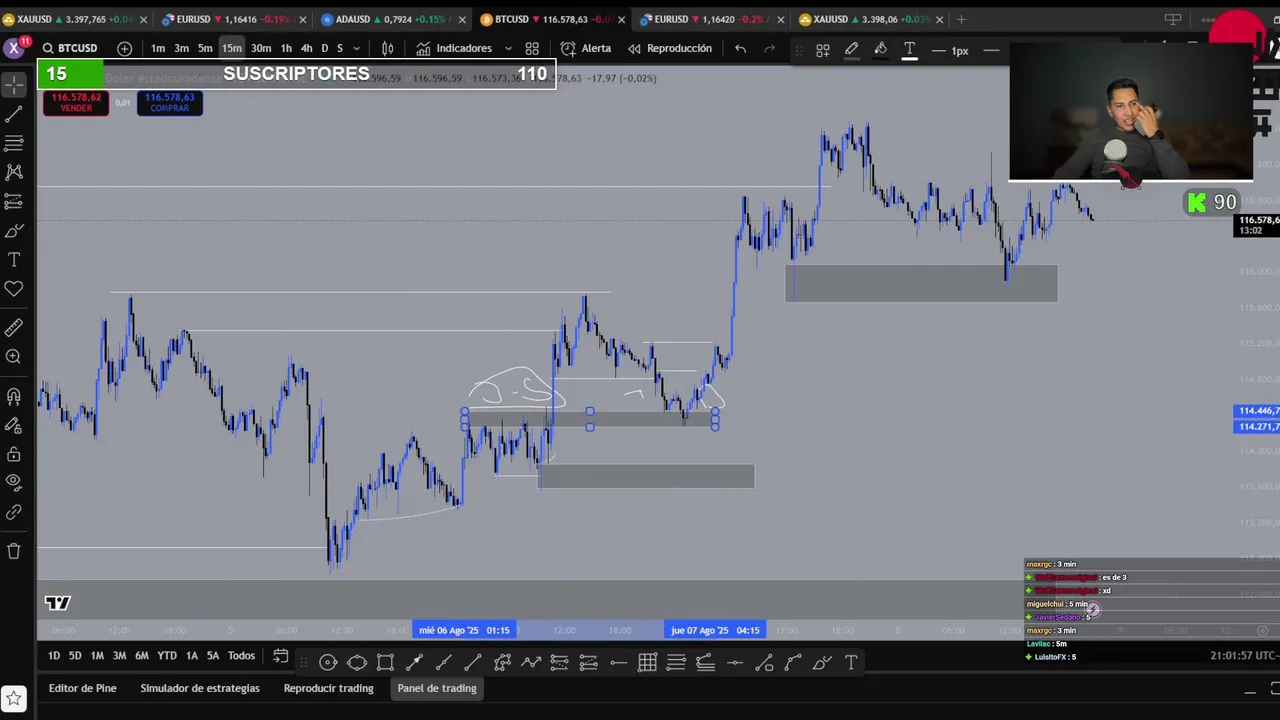This screenshot has width=1280, height=720.
Task: Select the YTD date range
Action: click(x=167, y=656)
